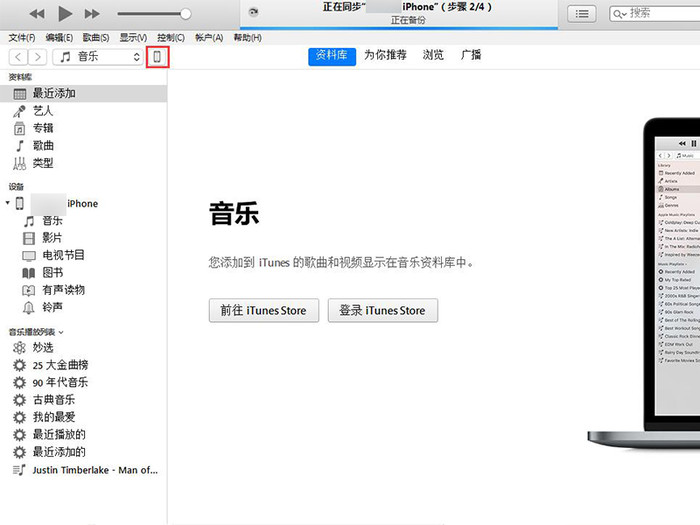This screenshot has height=525, width=700.
Task: Open the 歌曲(S) menu
Action: [96, 38]
